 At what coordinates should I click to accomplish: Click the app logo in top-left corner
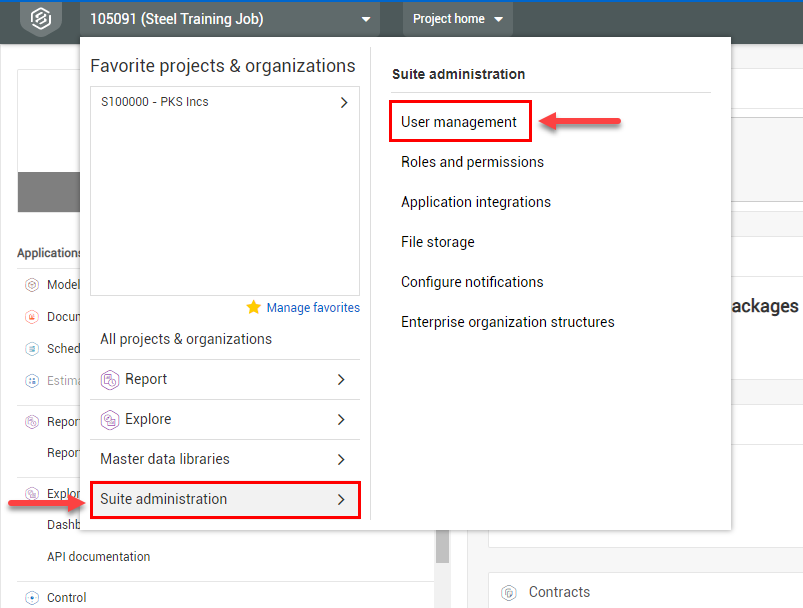click(40, 20)
